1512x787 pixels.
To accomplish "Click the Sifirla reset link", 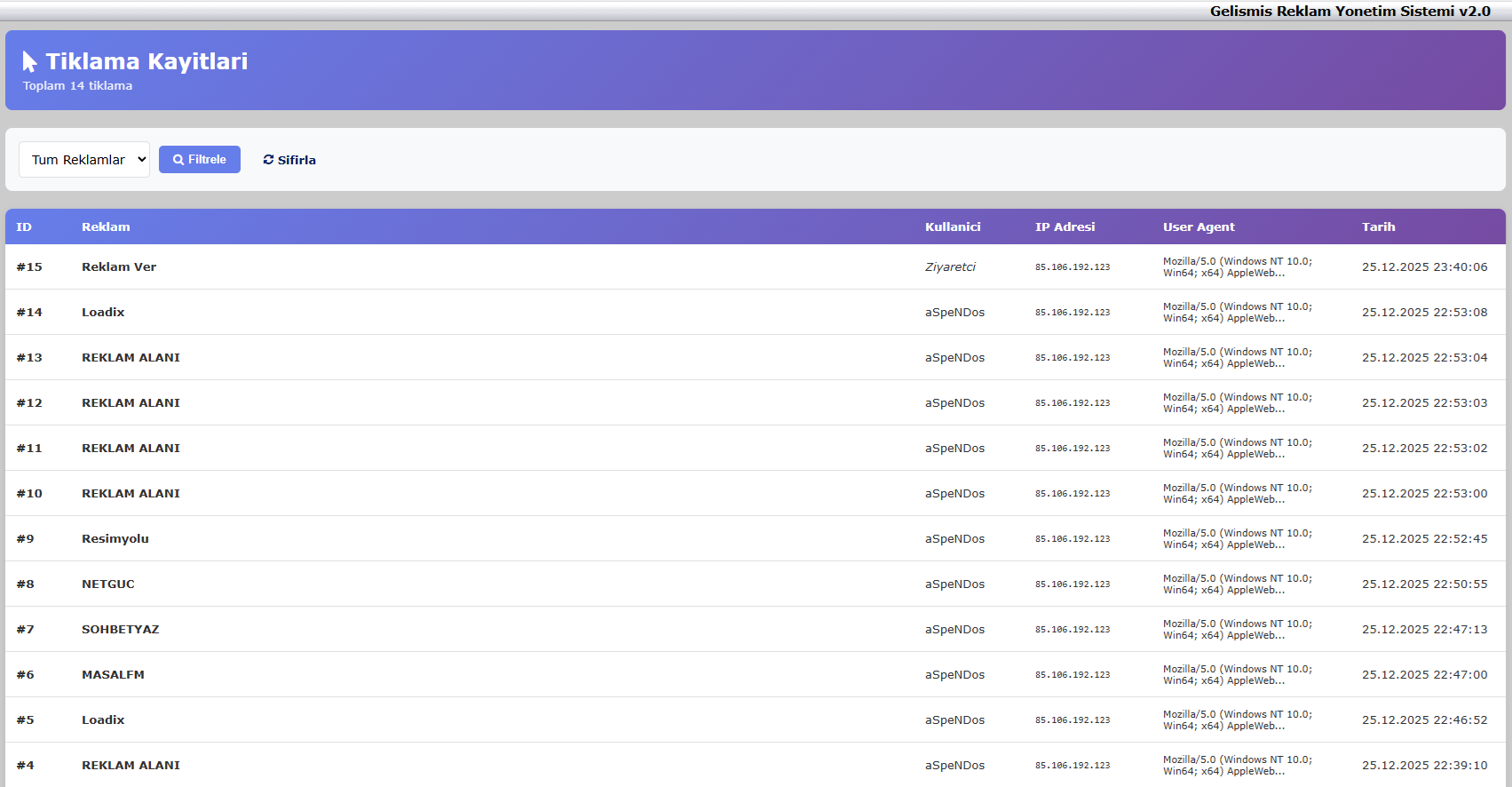I will tap(289, 160).
